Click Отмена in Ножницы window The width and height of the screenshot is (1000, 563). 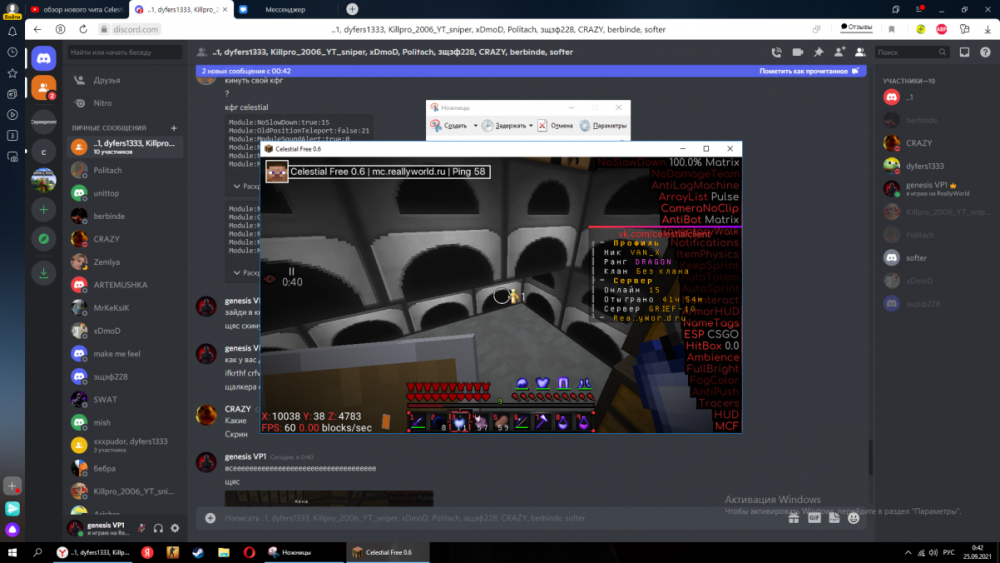(x=555, y=126)
